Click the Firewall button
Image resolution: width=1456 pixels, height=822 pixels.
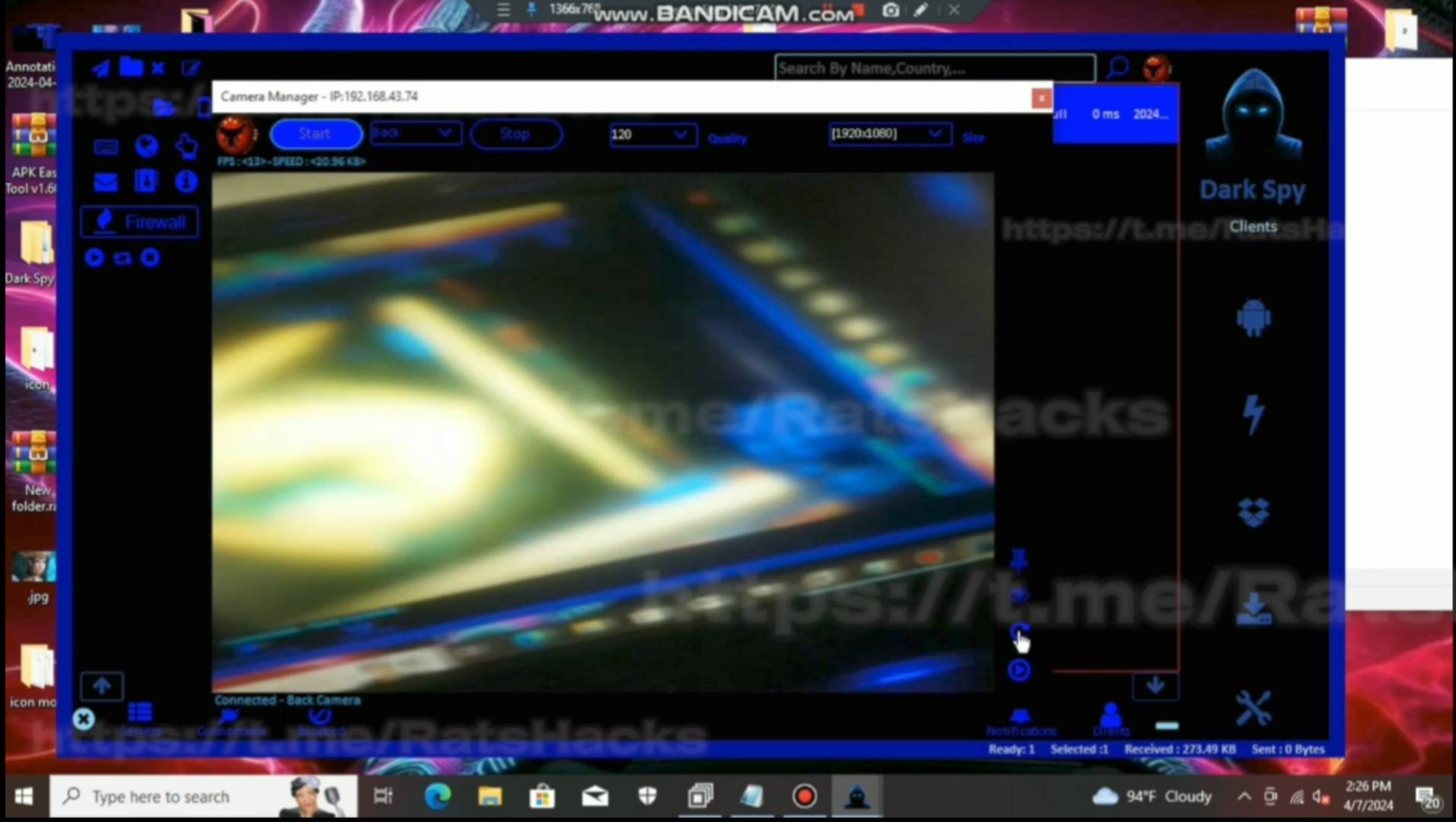139,222
